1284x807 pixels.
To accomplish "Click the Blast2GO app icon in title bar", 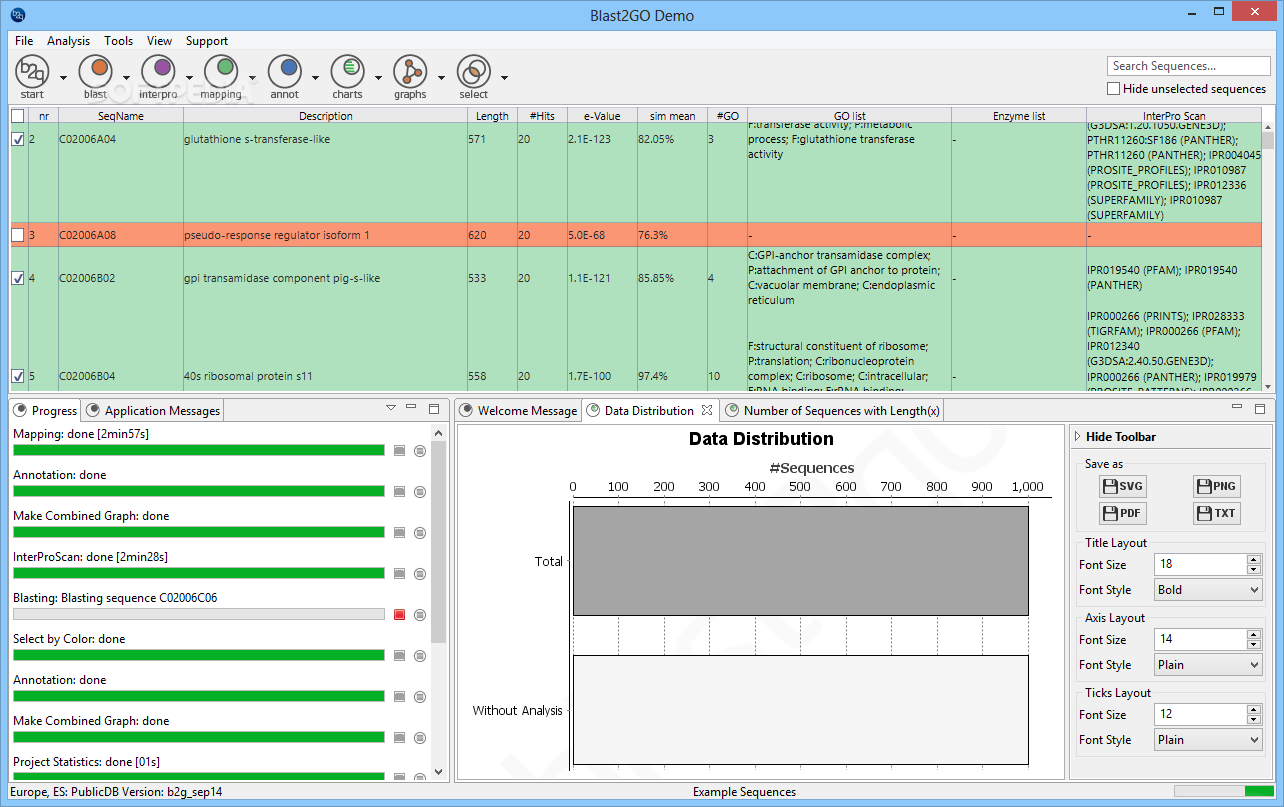I will point(18,15).
